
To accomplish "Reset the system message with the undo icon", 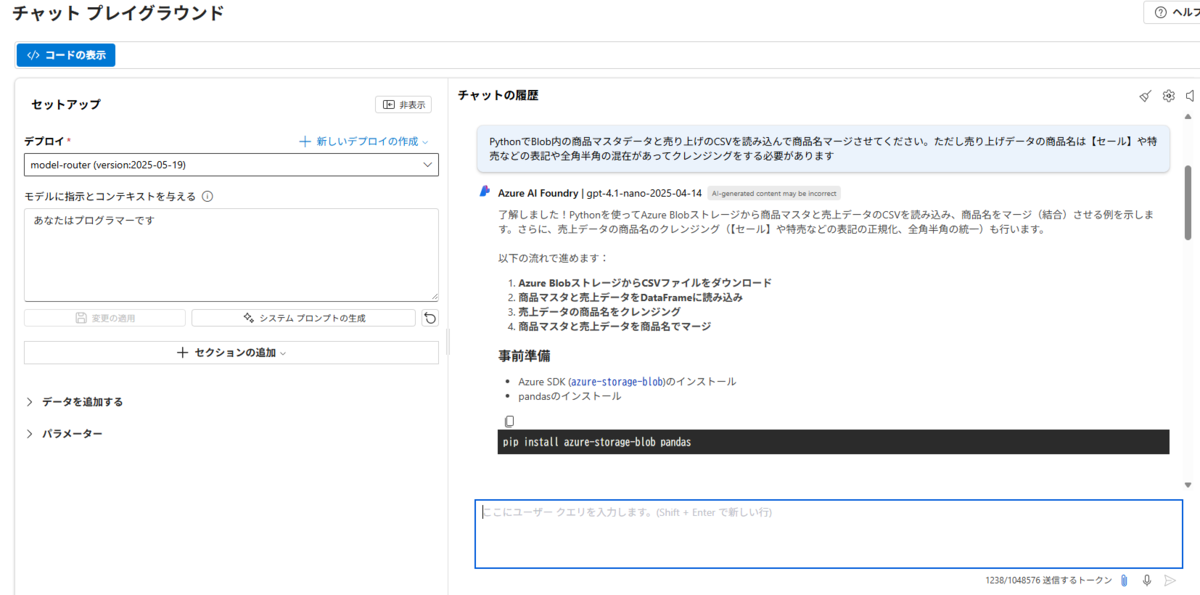I will tap(430, 318).
